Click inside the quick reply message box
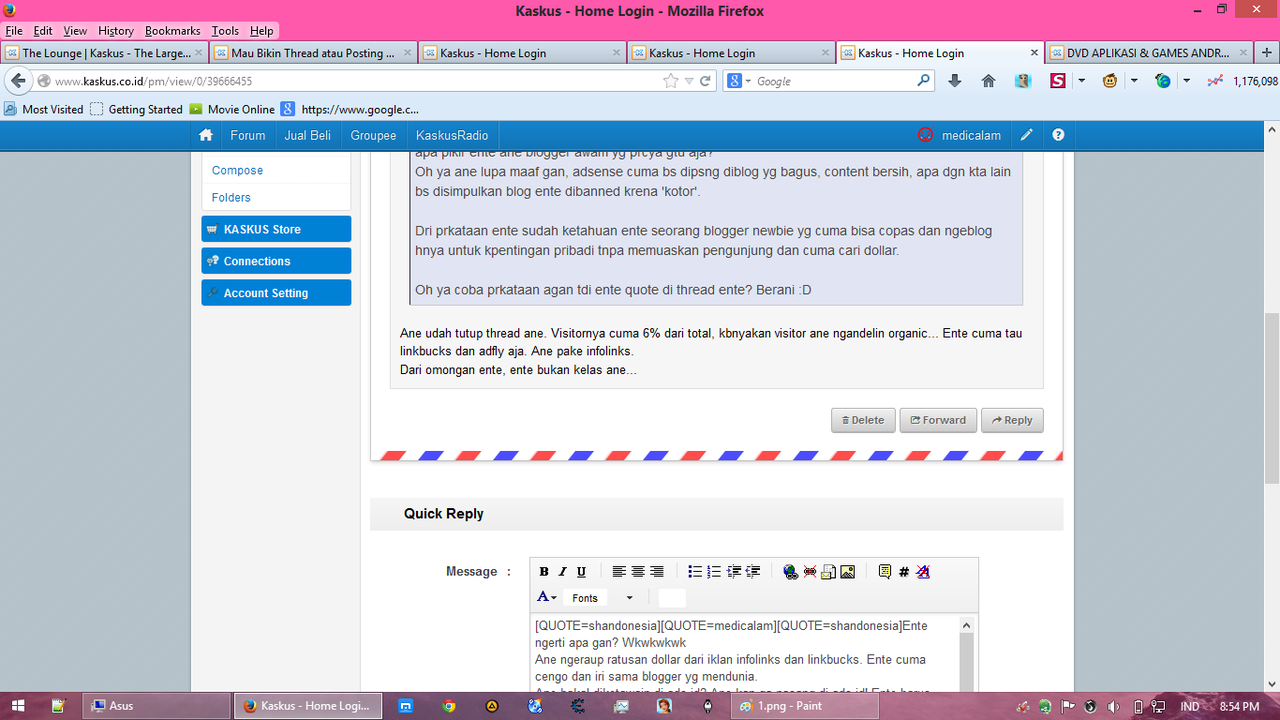The height and width of the screenshot is (720, 1280). 746,652
